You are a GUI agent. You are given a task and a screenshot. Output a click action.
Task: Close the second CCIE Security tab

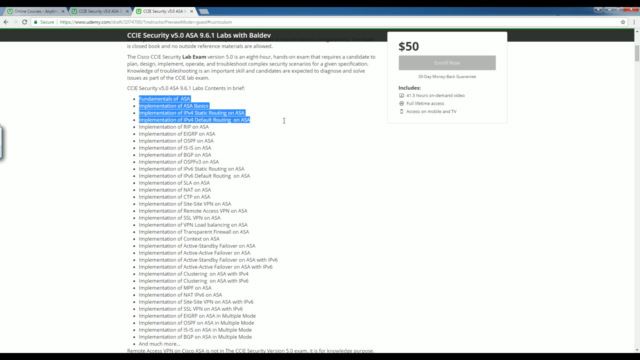(x=127, y=11)
